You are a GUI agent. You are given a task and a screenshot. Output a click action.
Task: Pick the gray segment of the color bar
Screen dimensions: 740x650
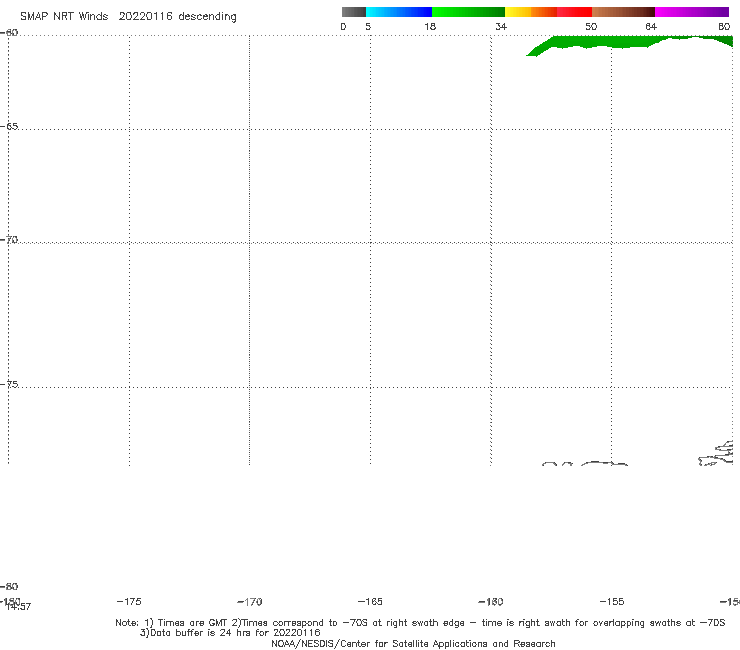pyautogui.click(x=354, y=12)
